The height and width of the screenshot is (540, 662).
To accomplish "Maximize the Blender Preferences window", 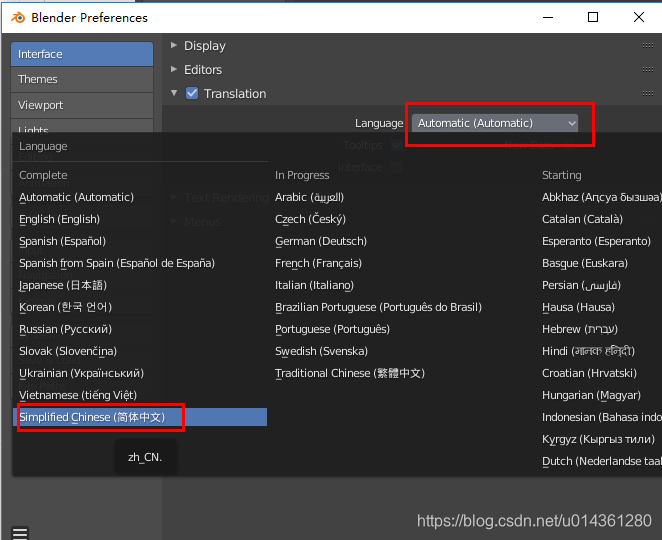I will [x=593, y=17].
